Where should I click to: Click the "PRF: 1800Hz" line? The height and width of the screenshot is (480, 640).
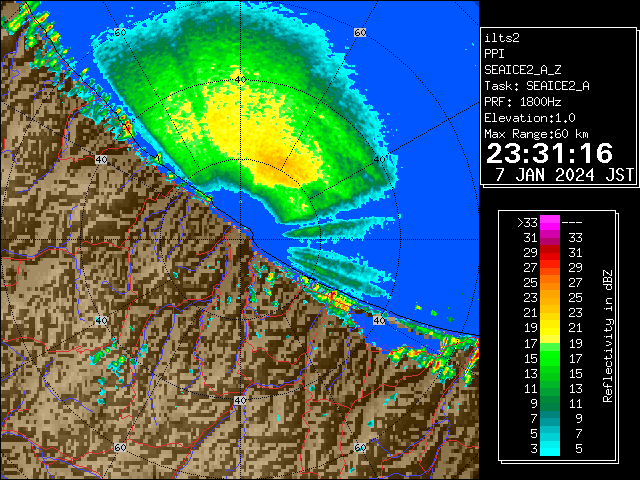pyautogui.click(x=523, y=102)
